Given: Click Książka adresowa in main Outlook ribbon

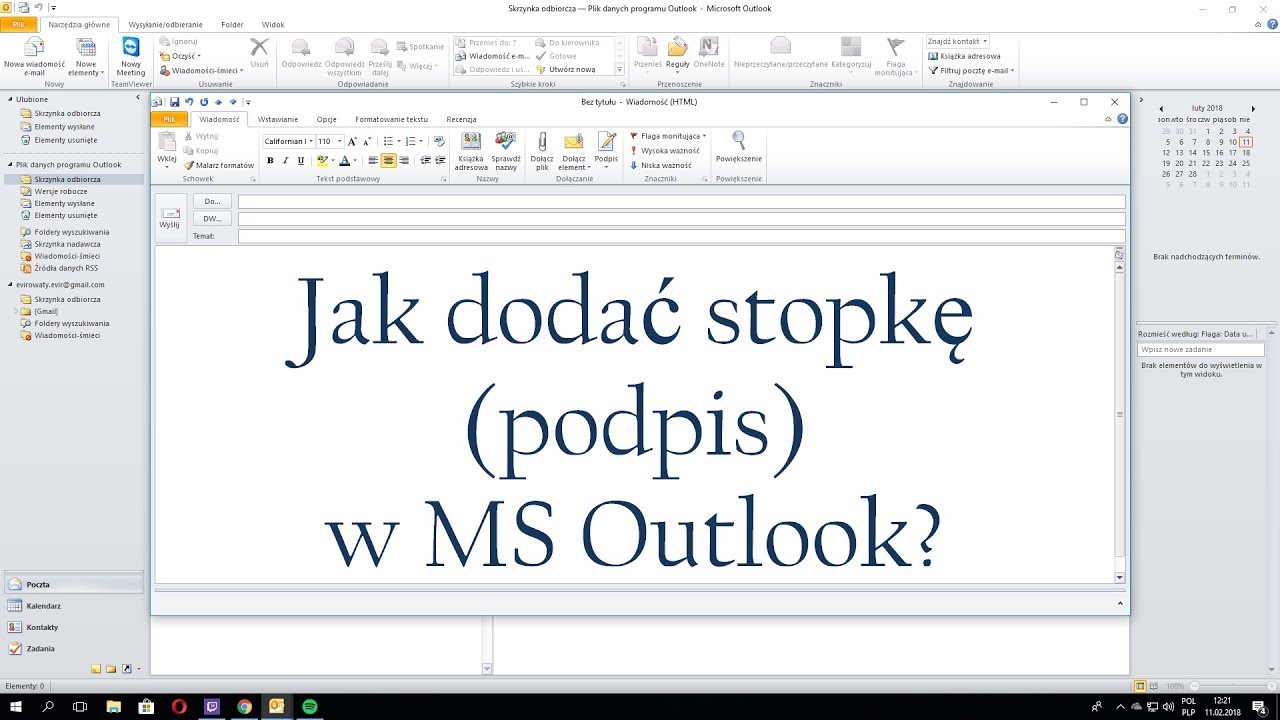Looking at the screenshot, I should pyautogui.click(x=965, y=56).
